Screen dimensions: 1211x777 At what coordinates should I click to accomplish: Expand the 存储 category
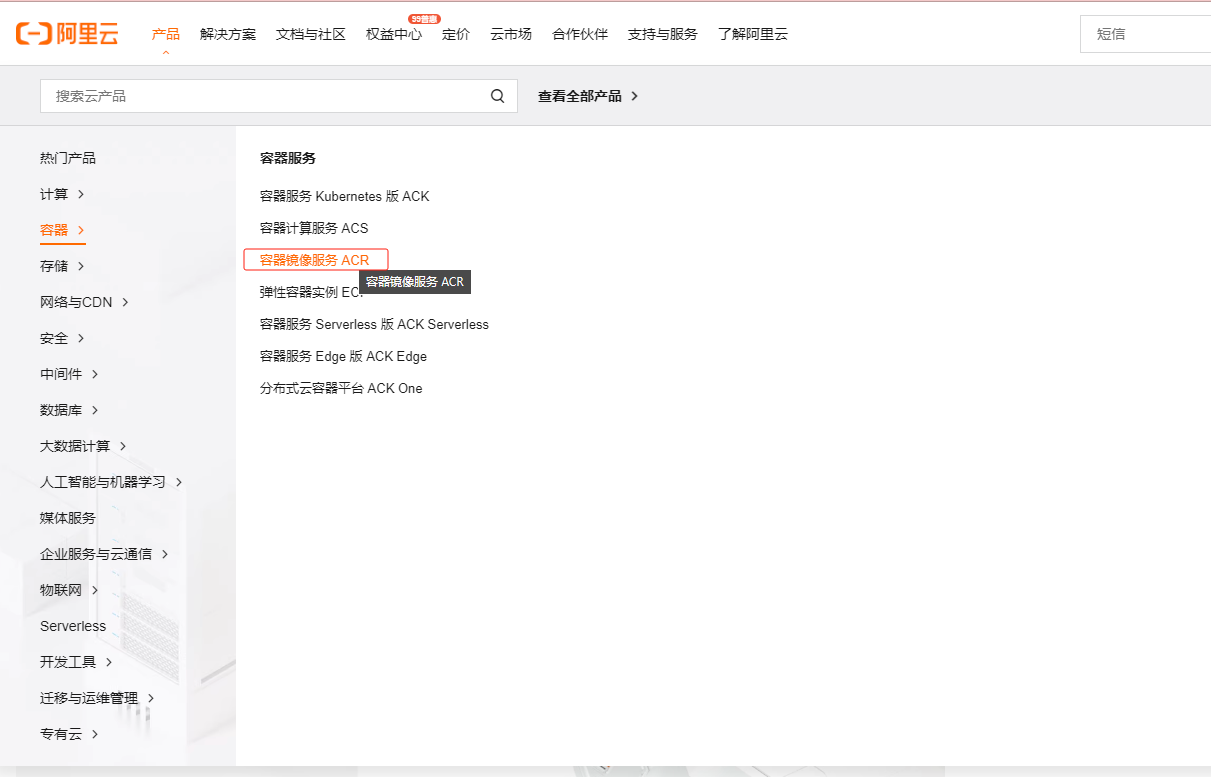coord(62,266)
